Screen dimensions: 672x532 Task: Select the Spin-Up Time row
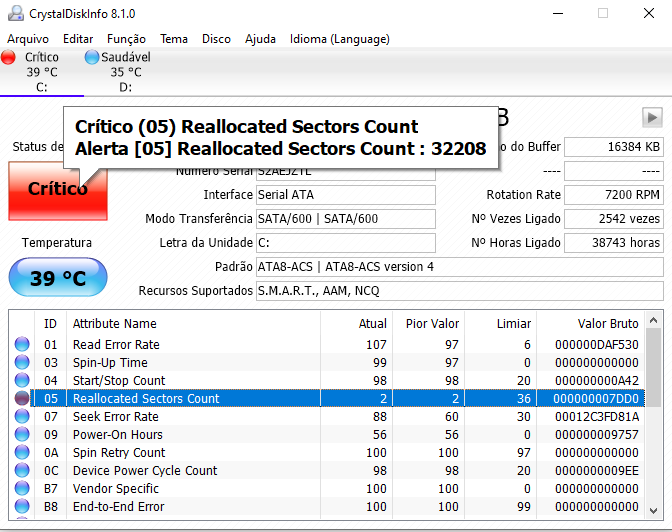pos(327,362)
